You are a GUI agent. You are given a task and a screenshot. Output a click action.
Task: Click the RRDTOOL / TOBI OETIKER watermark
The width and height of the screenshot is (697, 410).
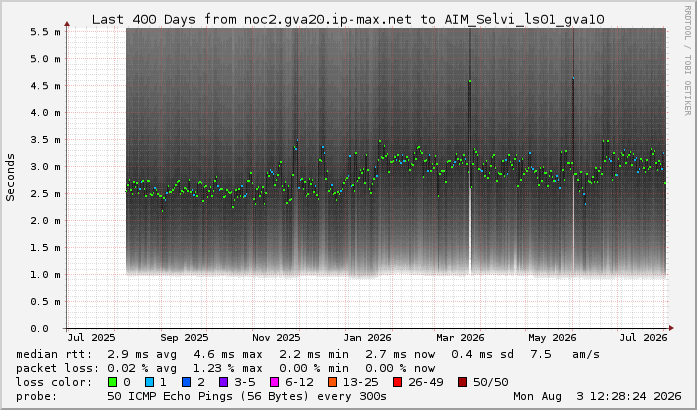click(x=687, y=60)
